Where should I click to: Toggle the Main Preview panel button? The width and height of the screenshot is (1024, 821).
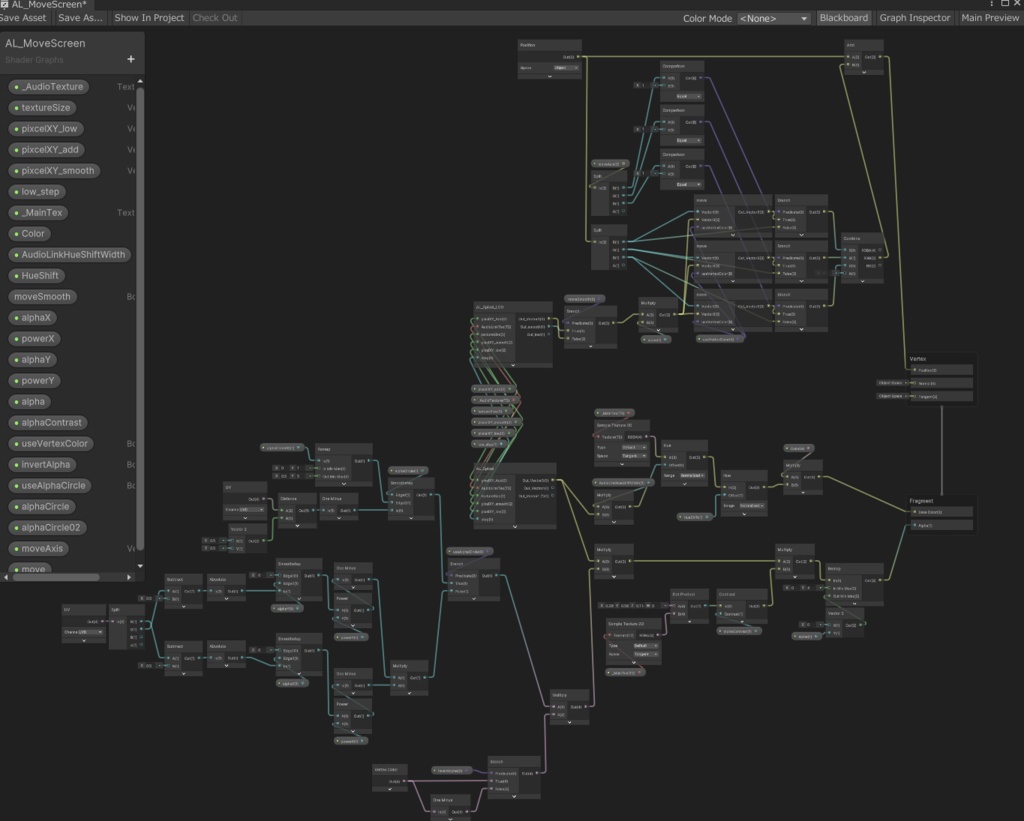coord(989,18)
